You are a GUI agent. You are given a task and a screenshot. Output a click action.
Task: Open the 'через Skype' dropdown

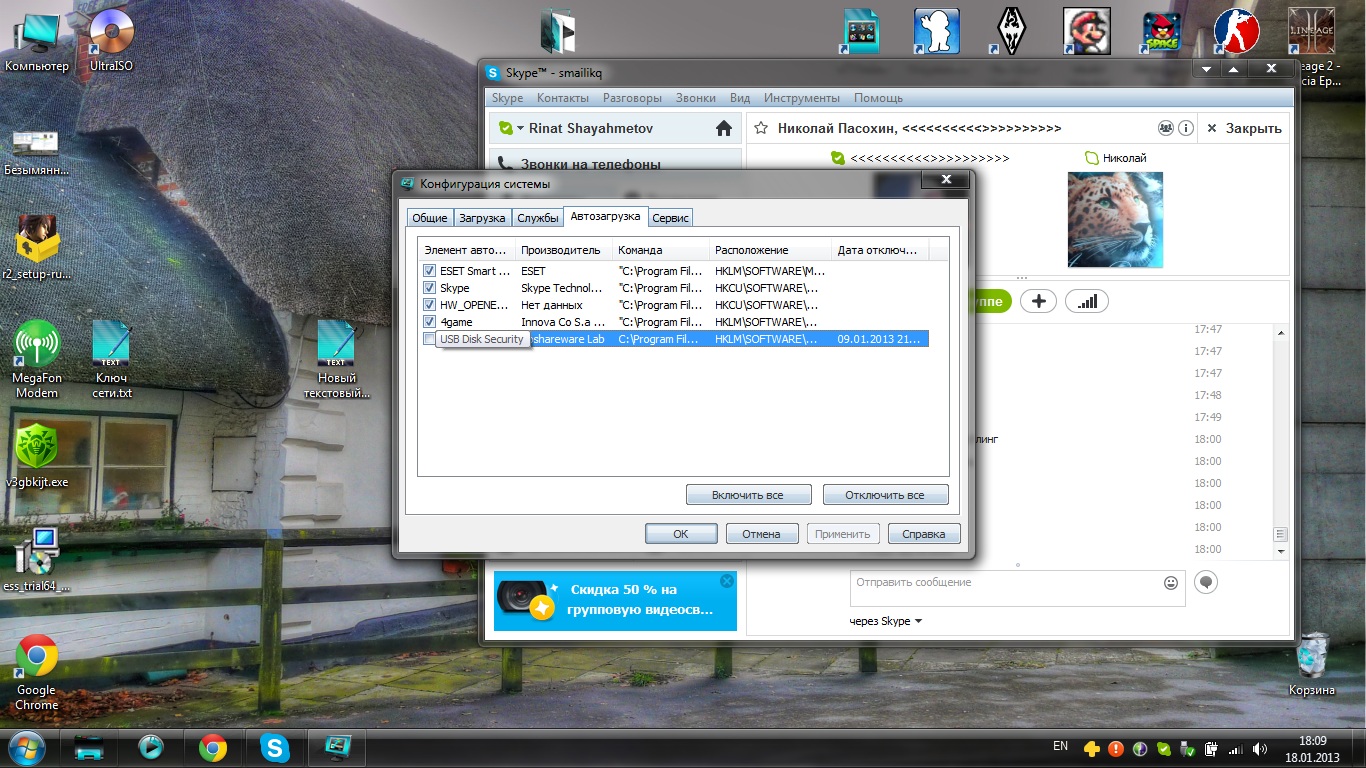(886, 621)
